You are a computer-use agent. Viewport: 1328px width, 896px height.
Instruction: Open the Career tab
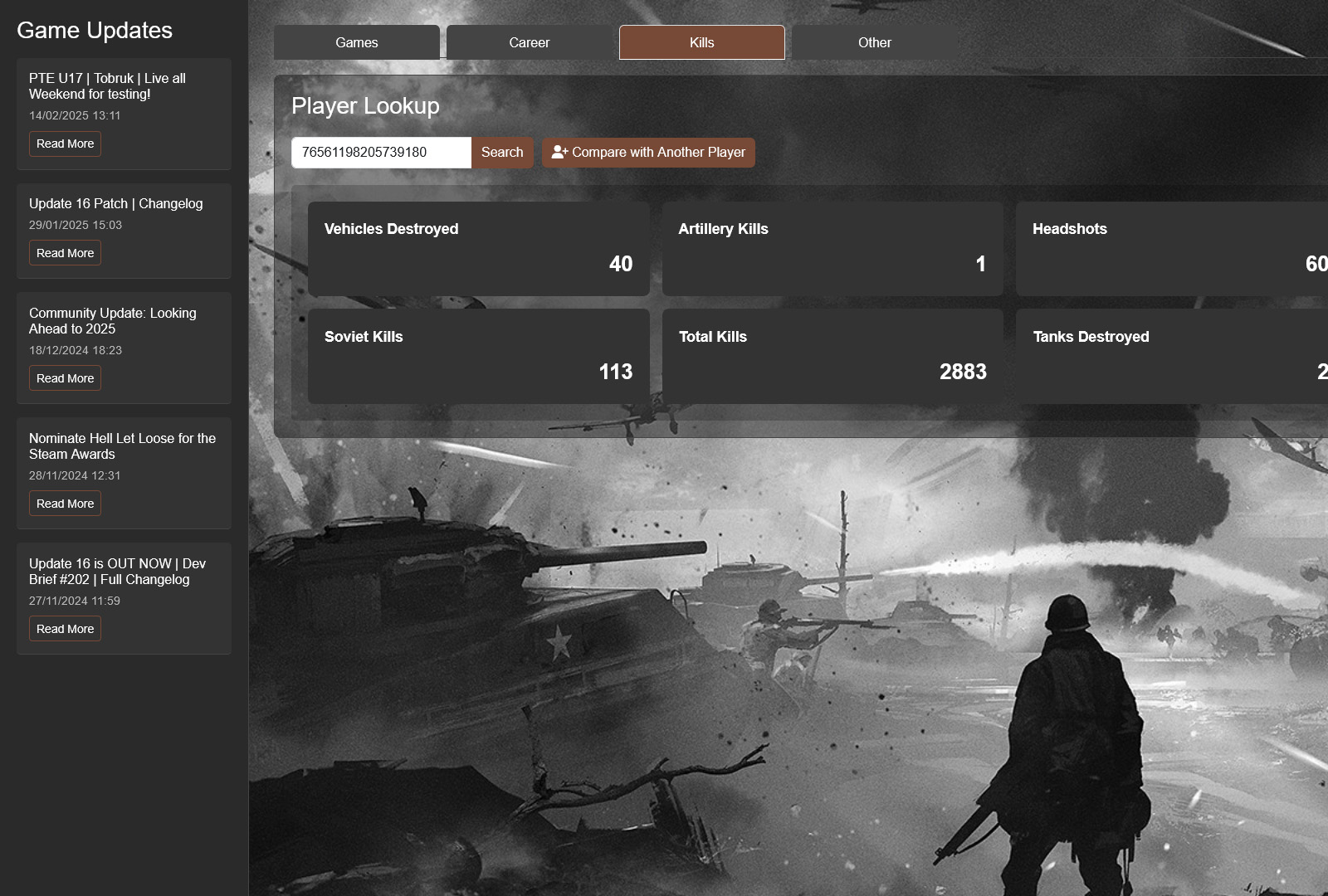[529, 43]
